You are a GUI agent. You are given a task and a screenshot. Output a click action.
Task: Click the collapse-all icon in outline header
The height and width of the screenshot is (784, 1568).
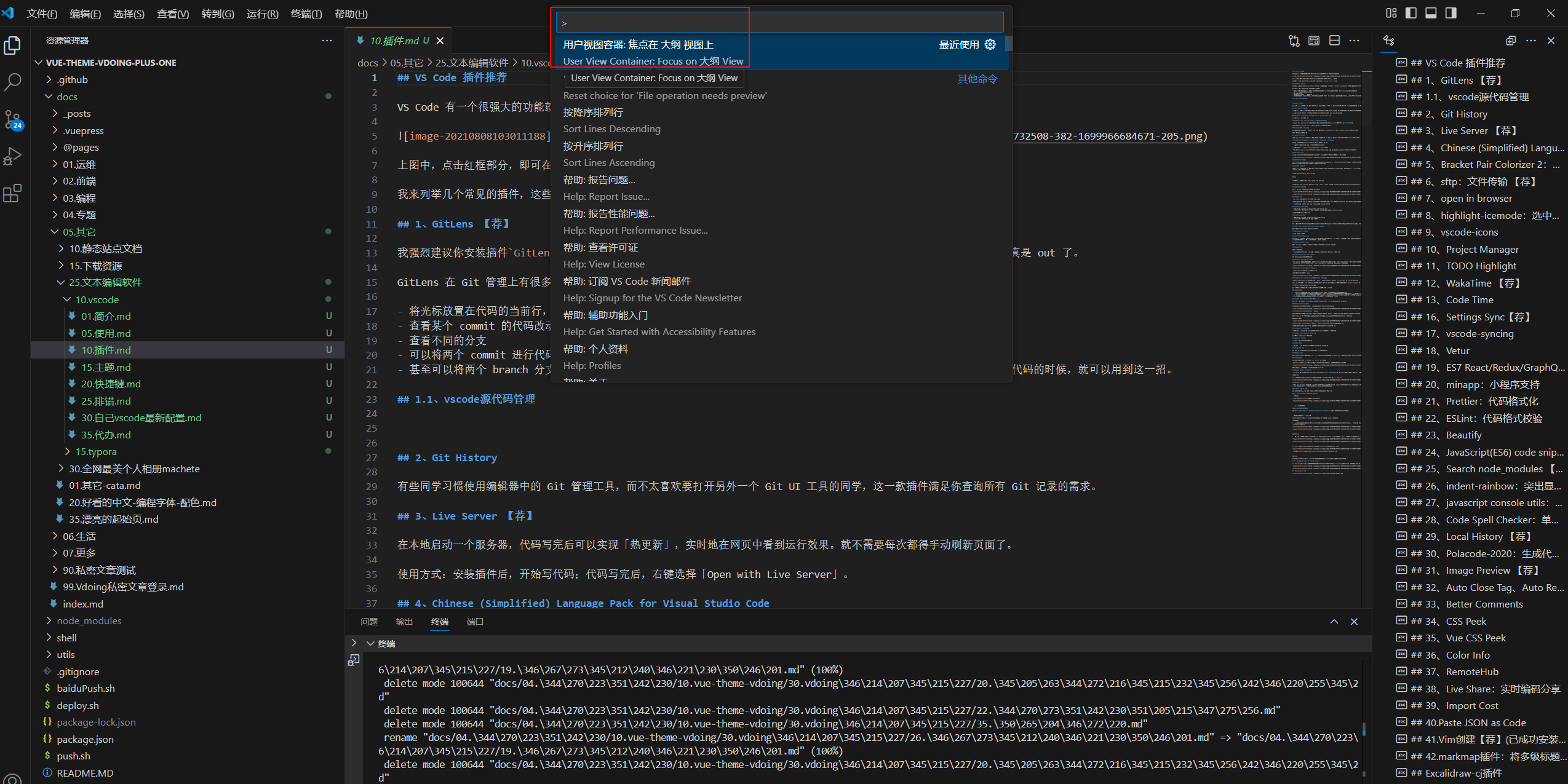1511,41
